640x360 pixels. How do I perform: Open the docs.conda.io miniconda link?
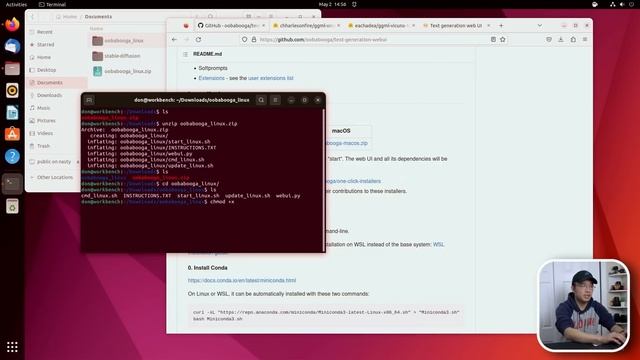point(242,280)
